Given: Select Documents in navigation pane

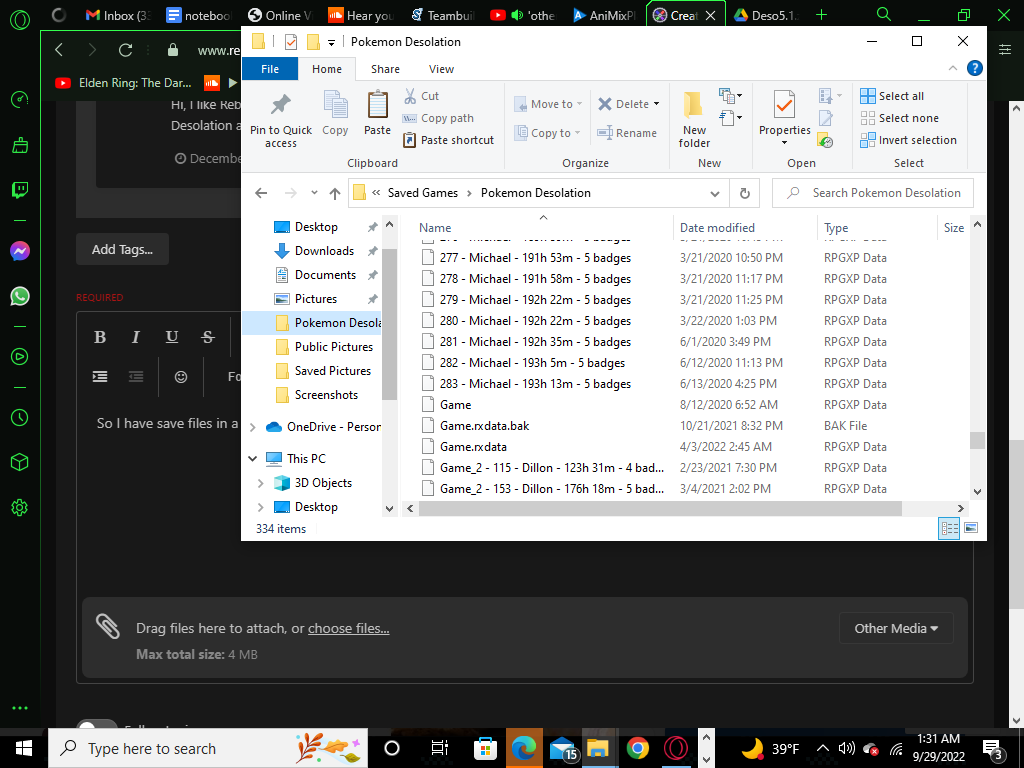Looking at the screenshot, I should coord(325,275).
